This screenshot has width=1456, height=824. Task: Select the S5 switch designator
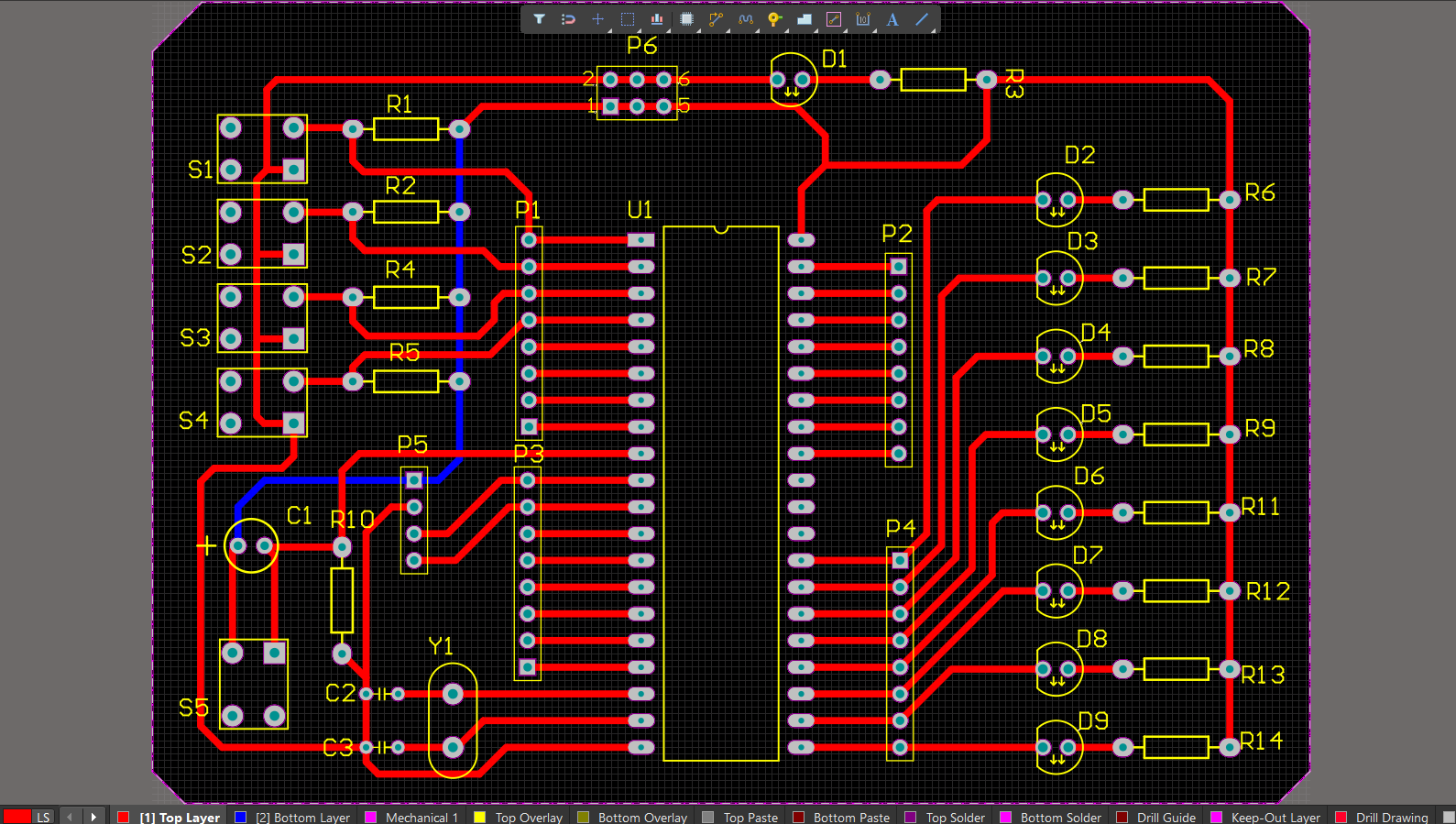pos(193,708)
